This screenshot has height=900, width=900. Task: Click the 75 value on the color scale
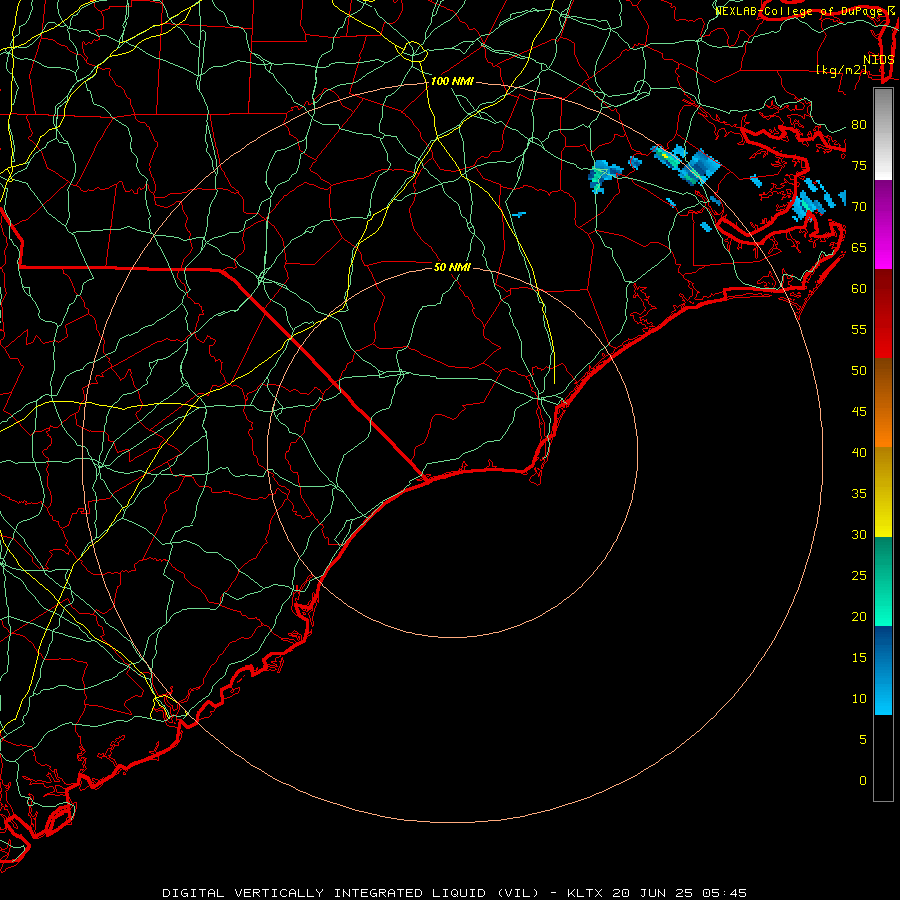click(859, 166)
